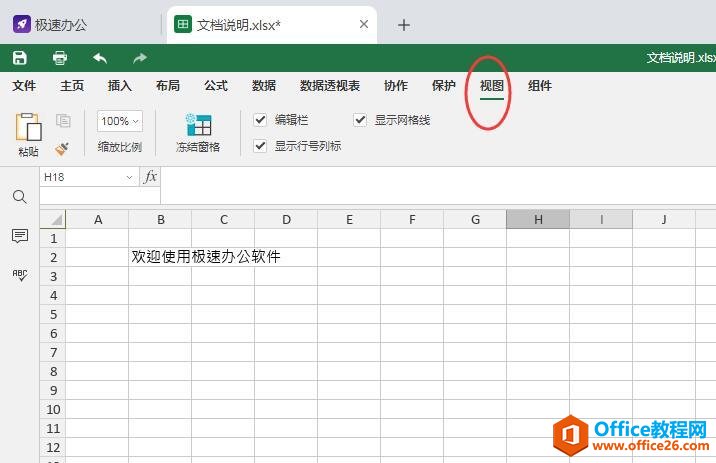Open a new tab with plus icon
Viewport: 716px width, 463px height.
click(x=404, y=25)
